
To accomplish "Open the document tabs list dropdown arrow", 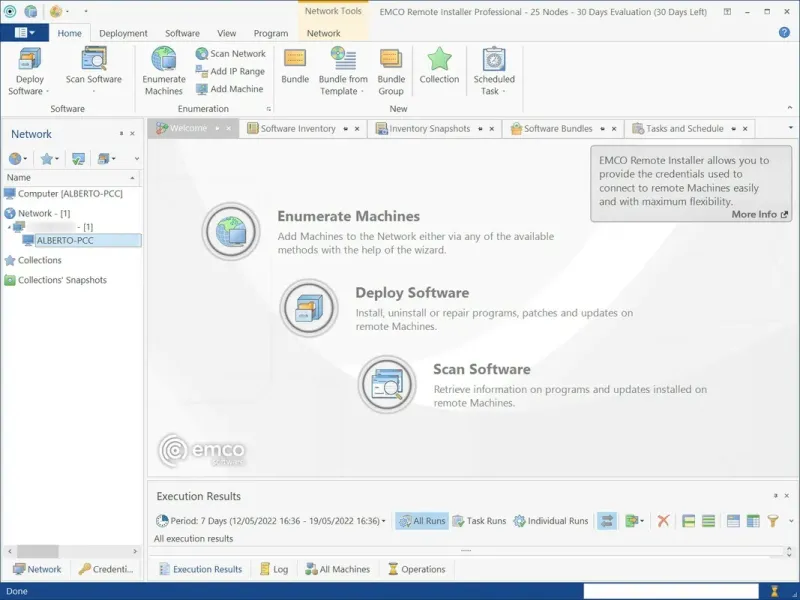I will pyautogui.click(x=791, y=128).
